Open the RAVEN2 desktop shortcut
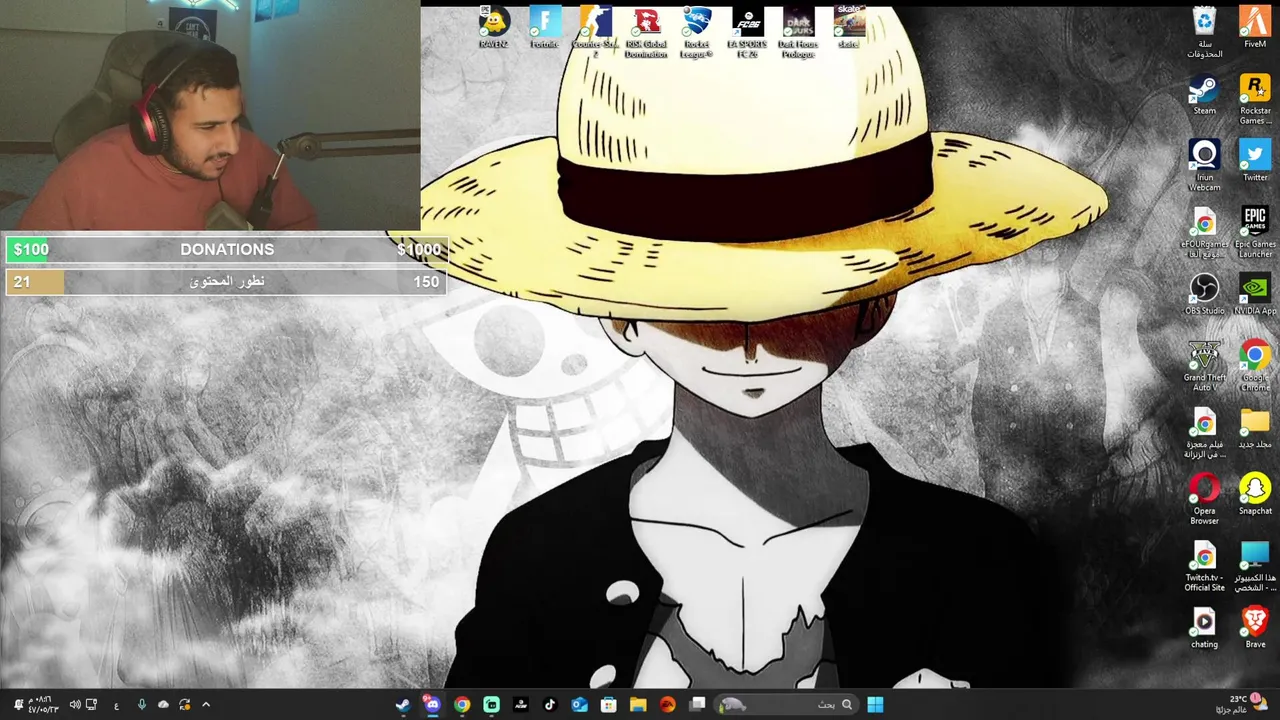This screenshot has height=720, width=1280. click(493, 28)
